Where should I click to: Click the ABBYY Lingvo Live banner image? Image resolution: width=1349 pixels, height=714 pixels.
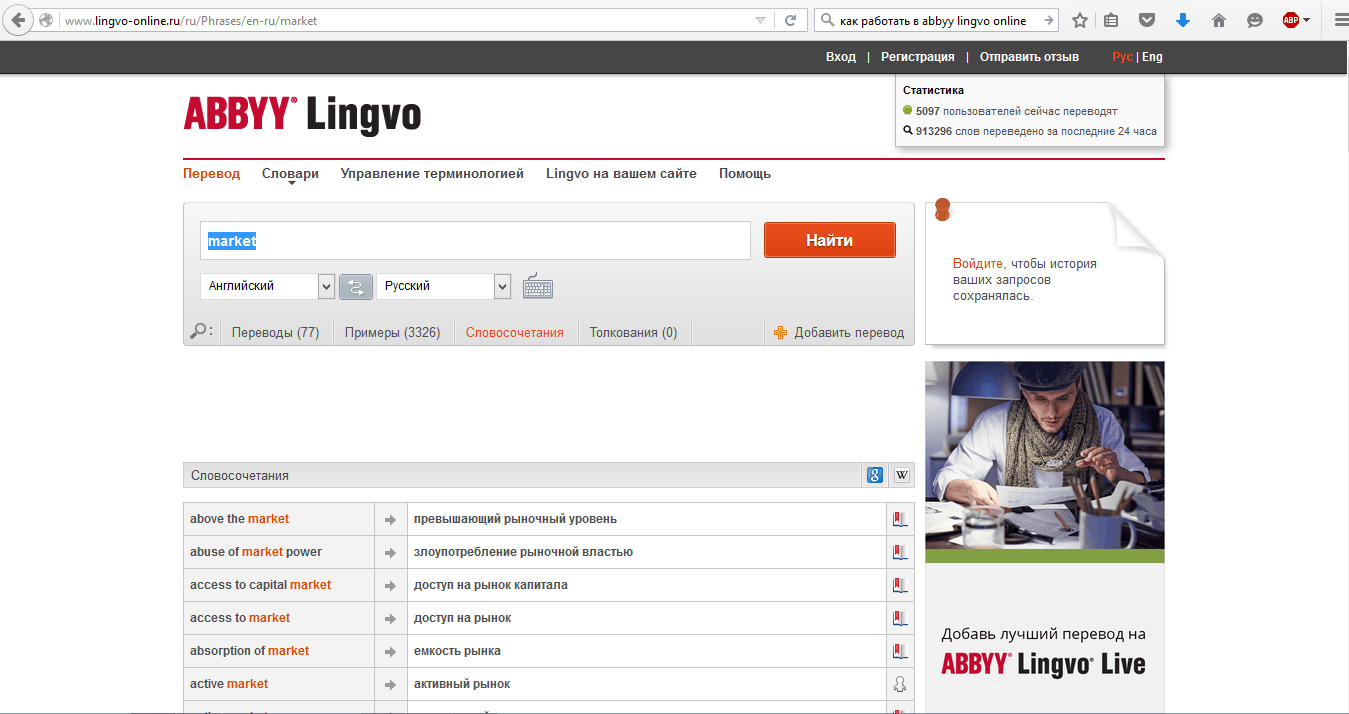click(1044, 537)
